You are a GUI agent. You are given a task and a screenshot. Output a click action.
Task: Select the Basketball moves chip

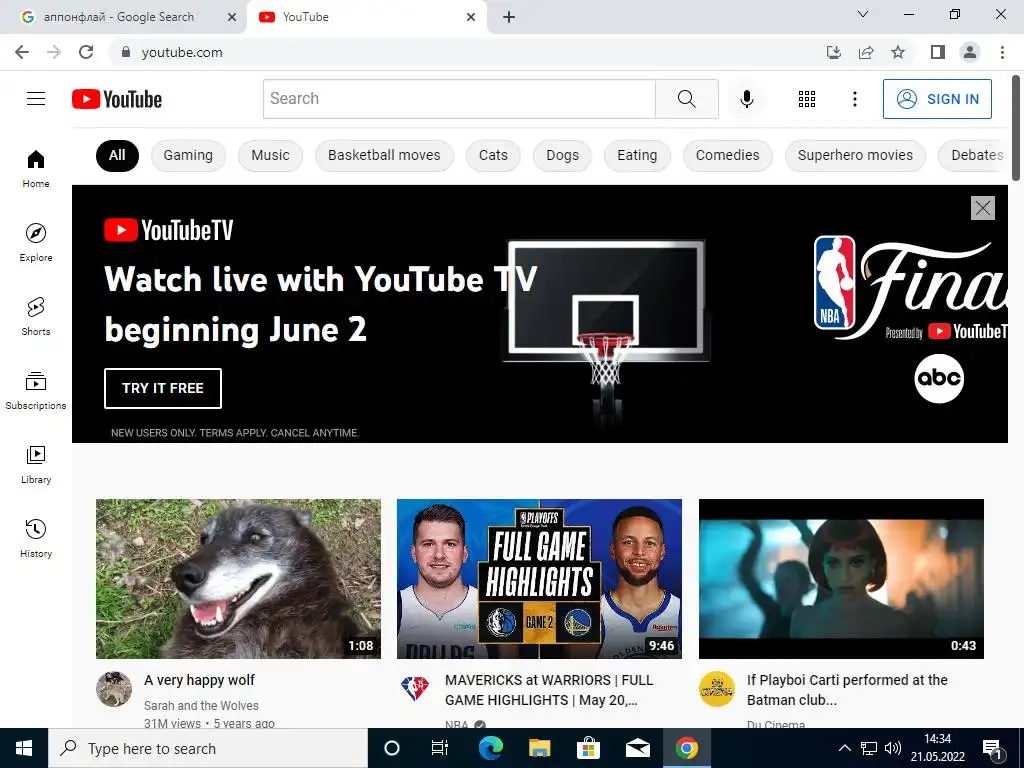[384, 155]
